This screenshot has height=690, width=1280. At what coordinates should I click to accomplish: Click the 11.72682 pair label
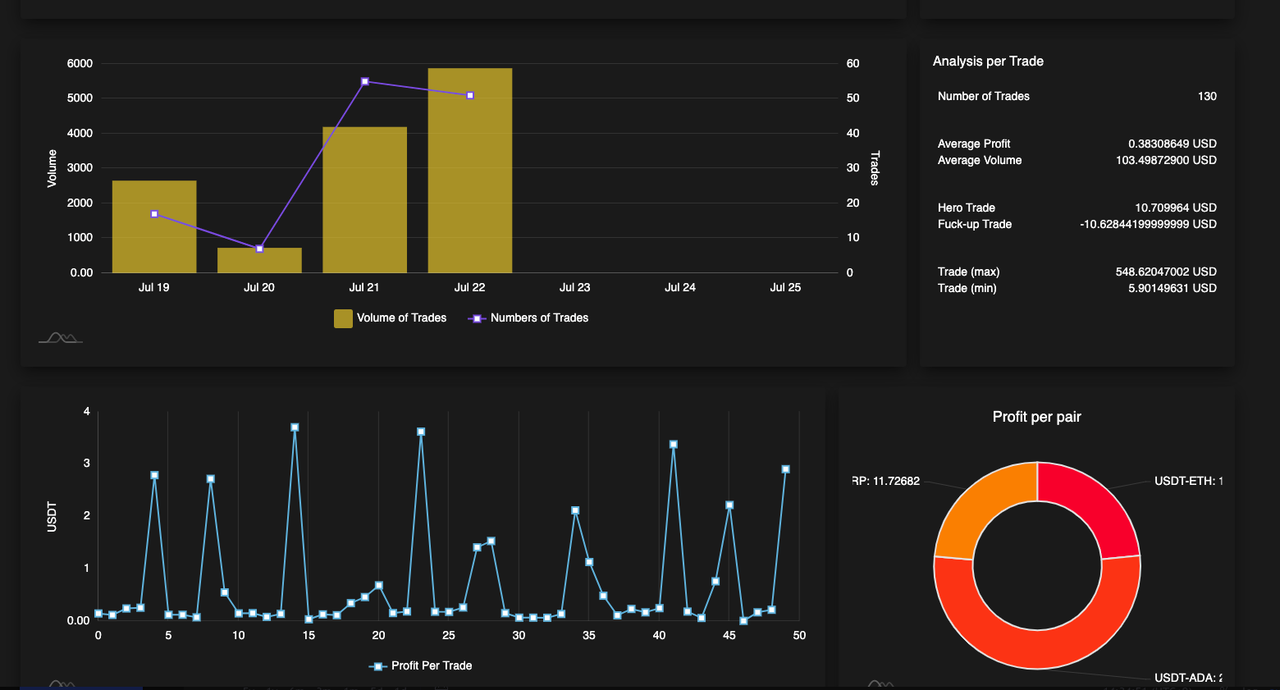[886, 481]
